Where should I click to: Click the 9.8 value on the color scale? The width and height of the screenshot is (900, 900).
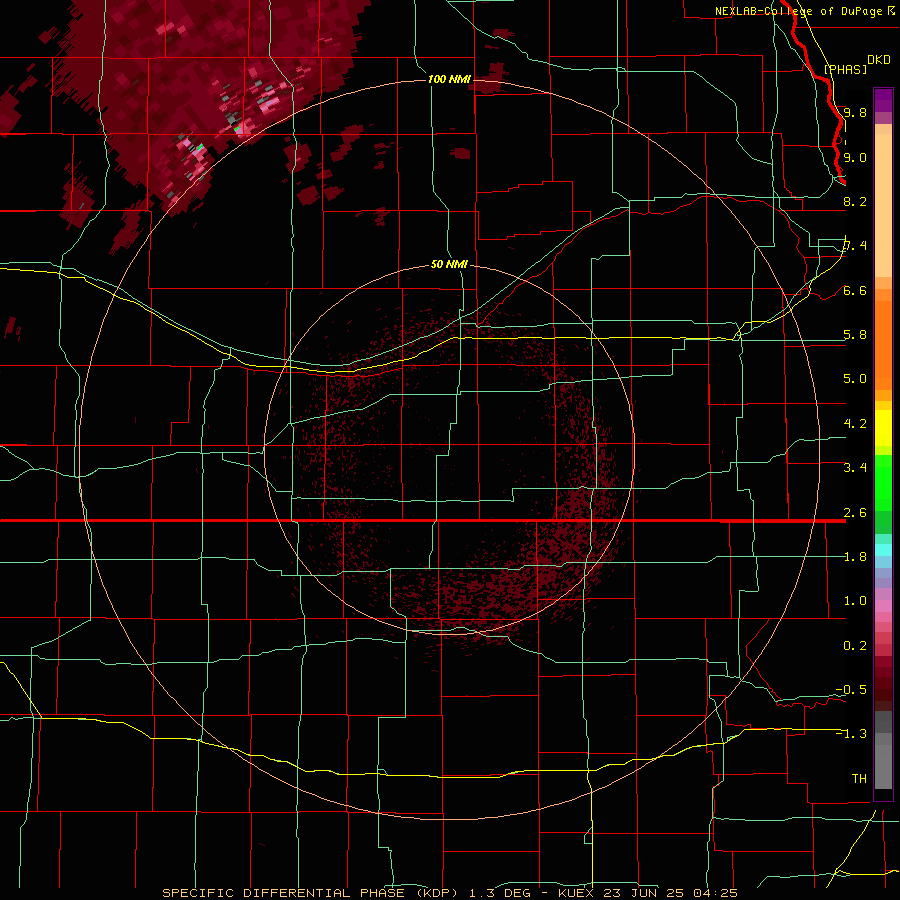pyautogui.click(x=855, y=112)
